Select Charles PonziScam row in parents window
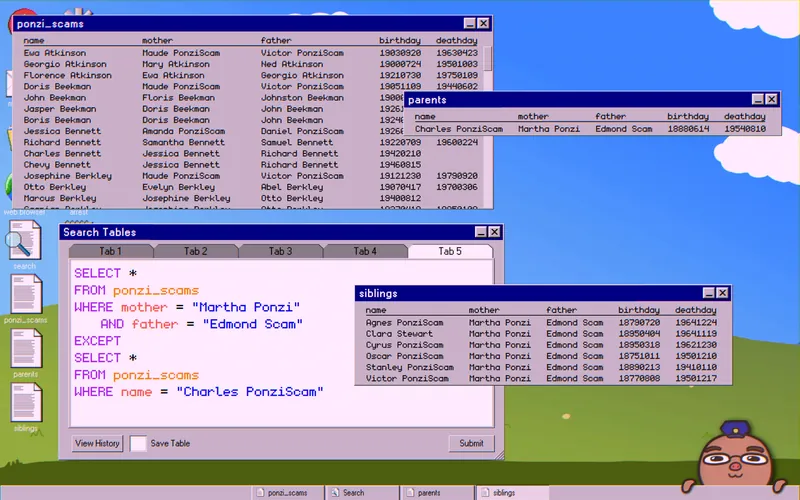 pyautogui.click(x=590, y=129)
